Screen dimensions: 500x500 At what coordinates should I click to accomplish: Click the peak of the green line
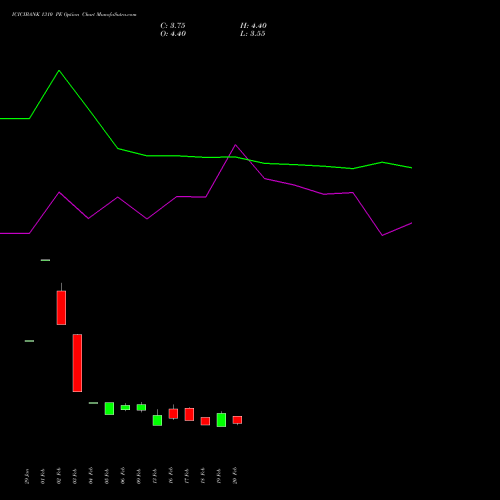tap(59, 71)
